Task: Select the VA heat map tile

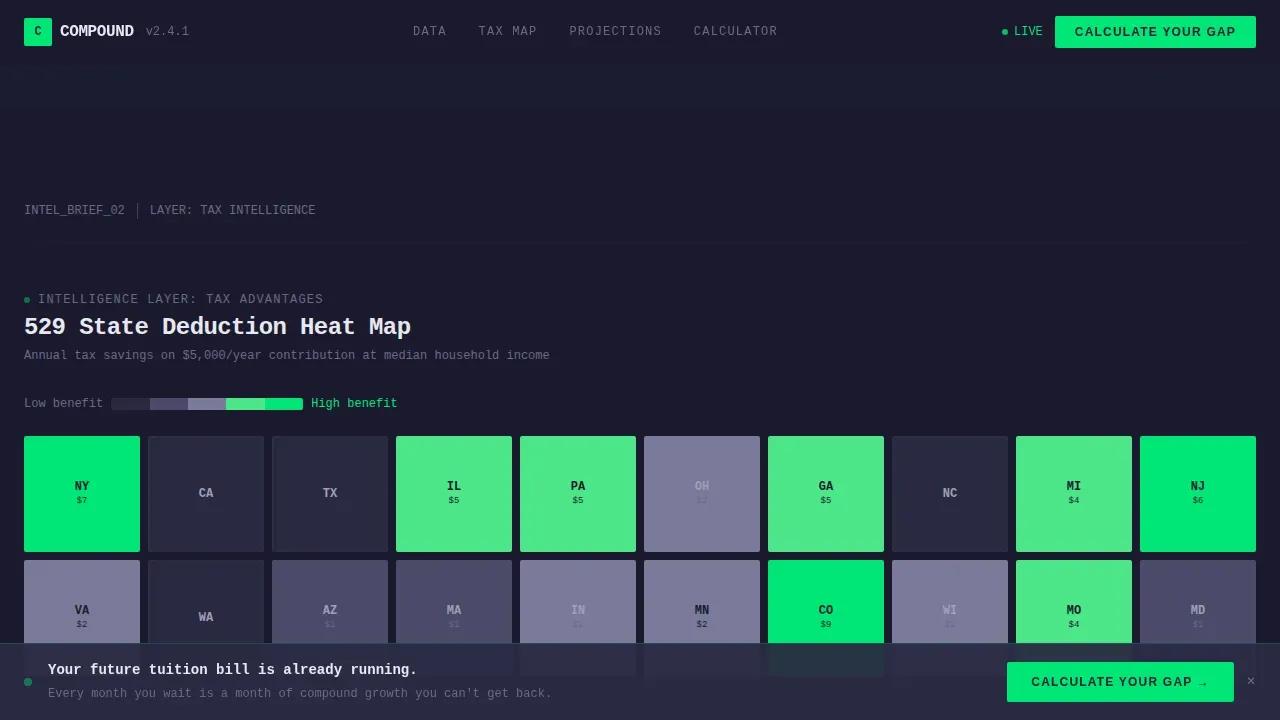Action: (x=82, y=602)
